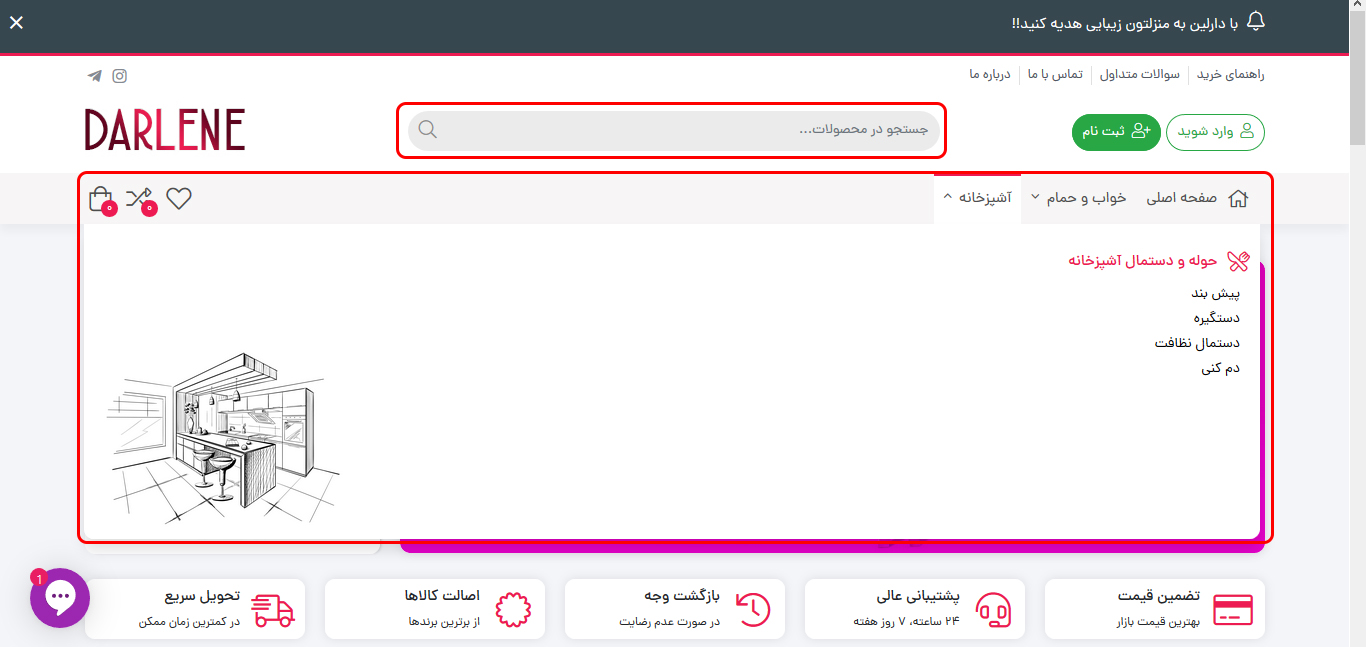Open Darlene's Telegram icon

click(x=94, y=75)
